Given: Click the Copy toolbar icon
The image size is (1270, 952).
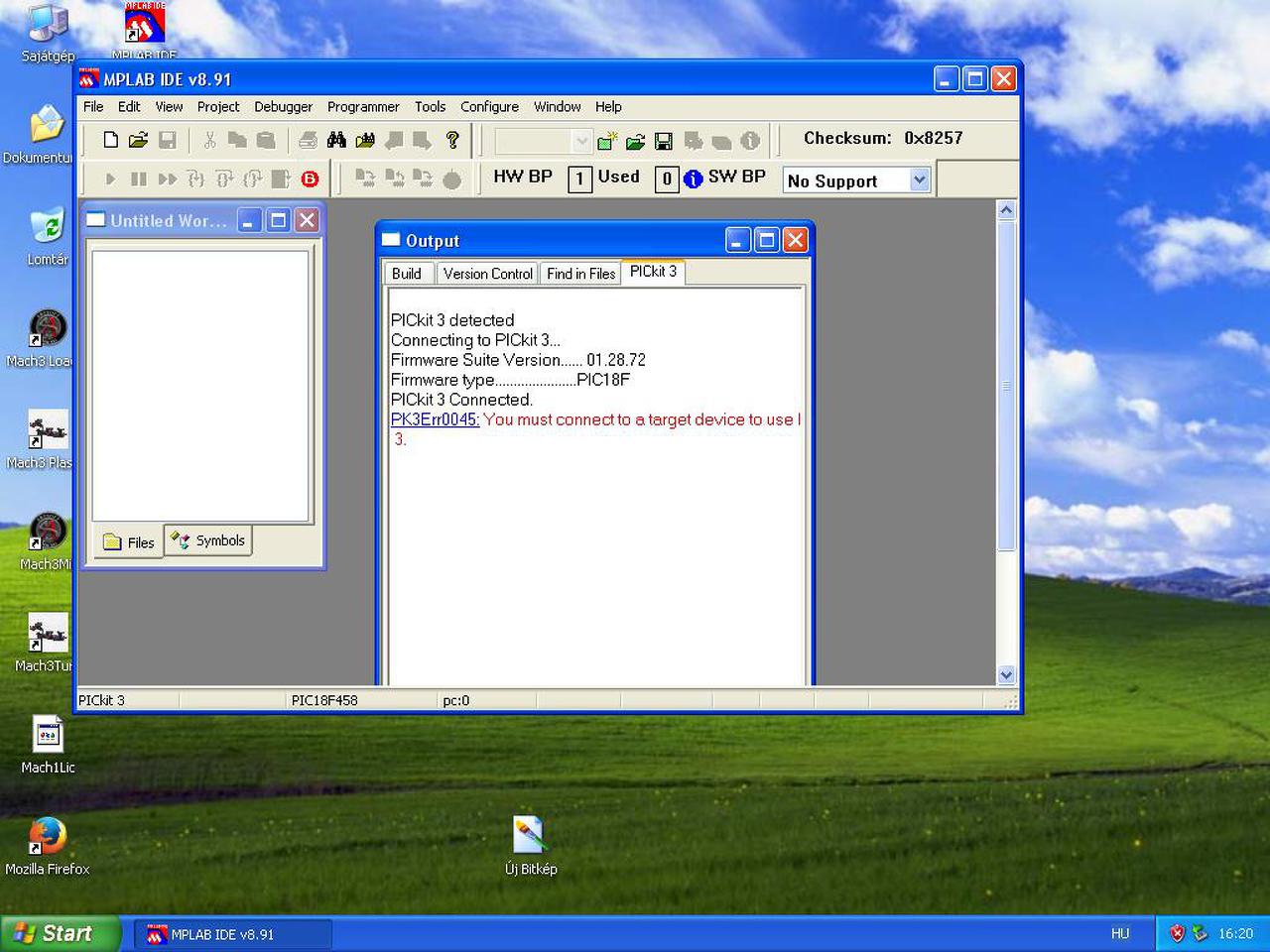Looking at the screenshot, I should [237, 140].
